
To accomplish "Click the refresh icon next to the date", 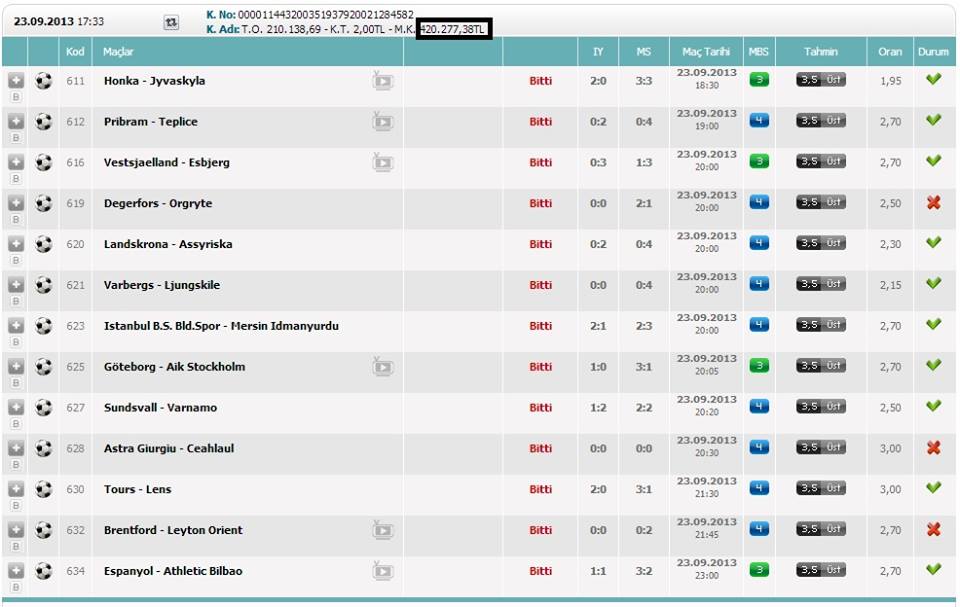I will [x=171, y=22].
